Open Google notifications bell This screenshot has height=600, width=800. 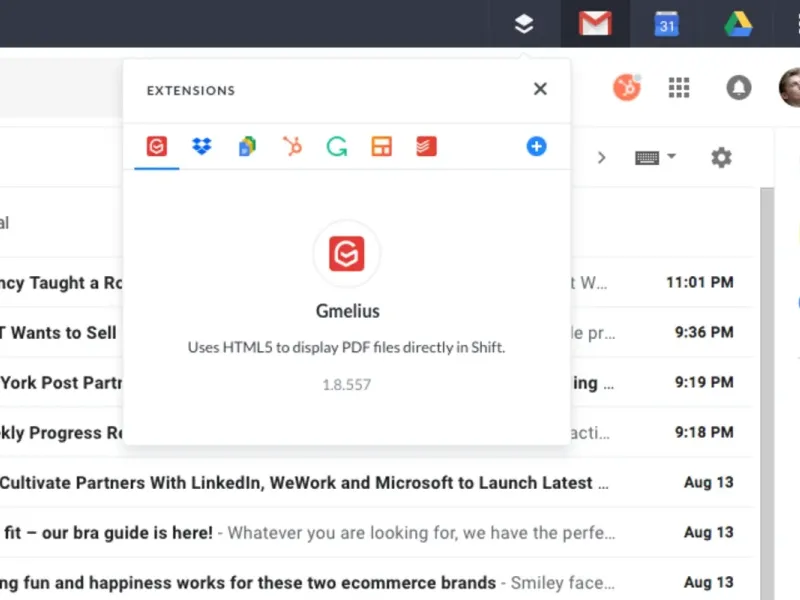coord(738,88)
